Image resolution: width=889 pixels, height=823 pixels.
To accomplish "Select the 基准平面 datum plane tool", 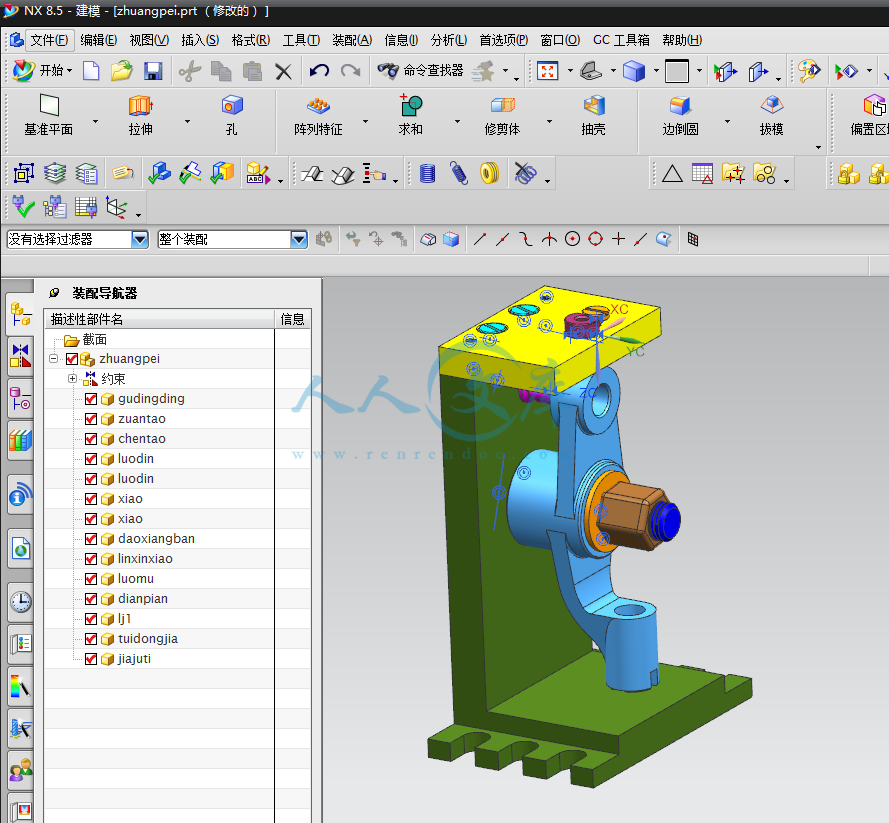I will 49,116.
